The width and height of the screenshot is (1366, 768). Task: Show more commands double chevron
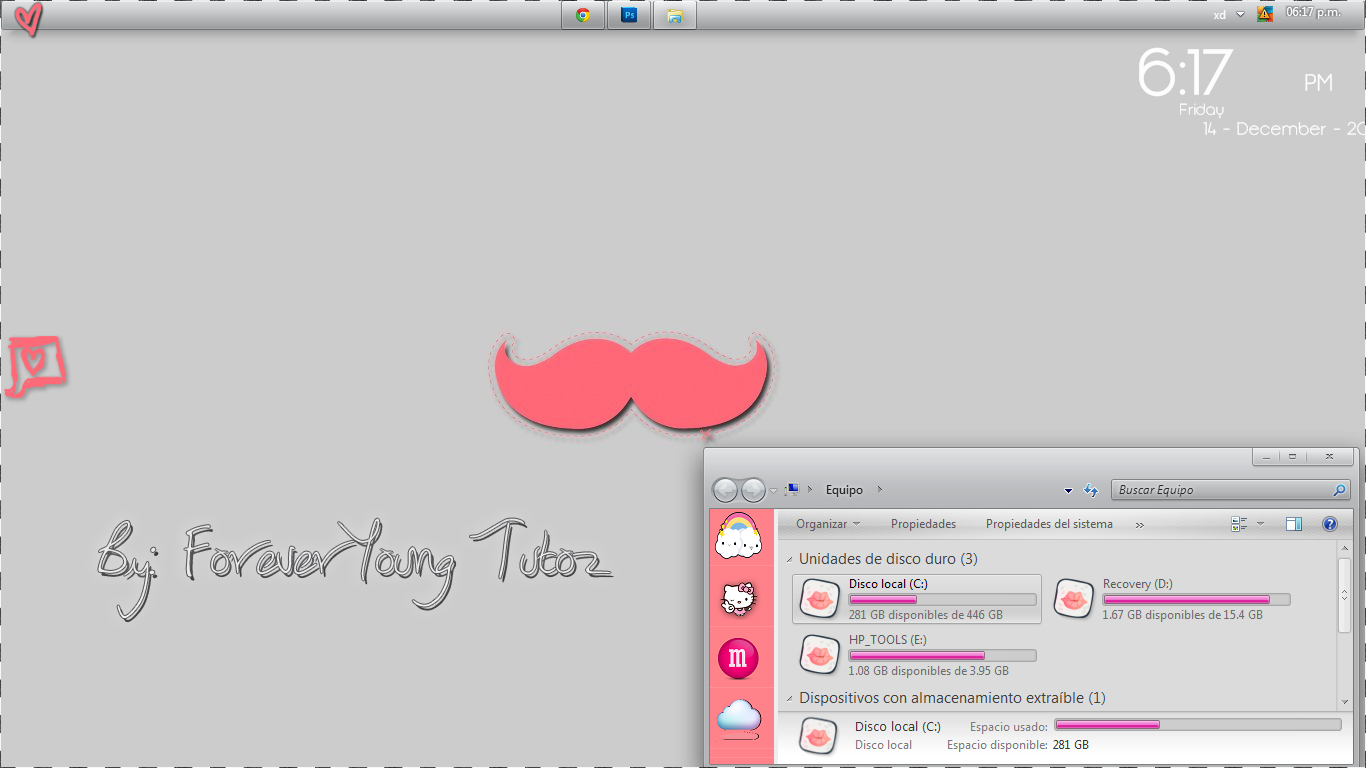[x=1139, y=525]
